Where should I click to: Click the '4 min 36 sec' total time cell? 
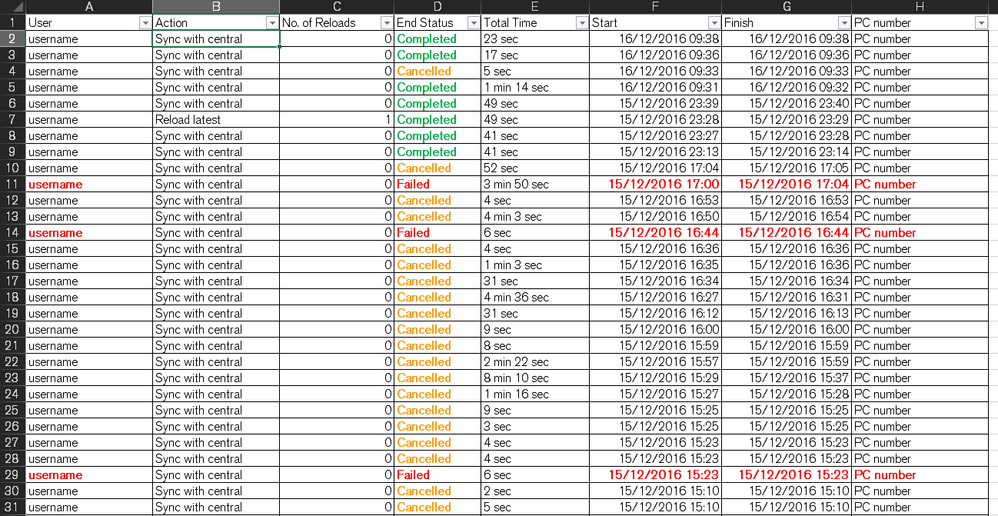click(535, 298)
